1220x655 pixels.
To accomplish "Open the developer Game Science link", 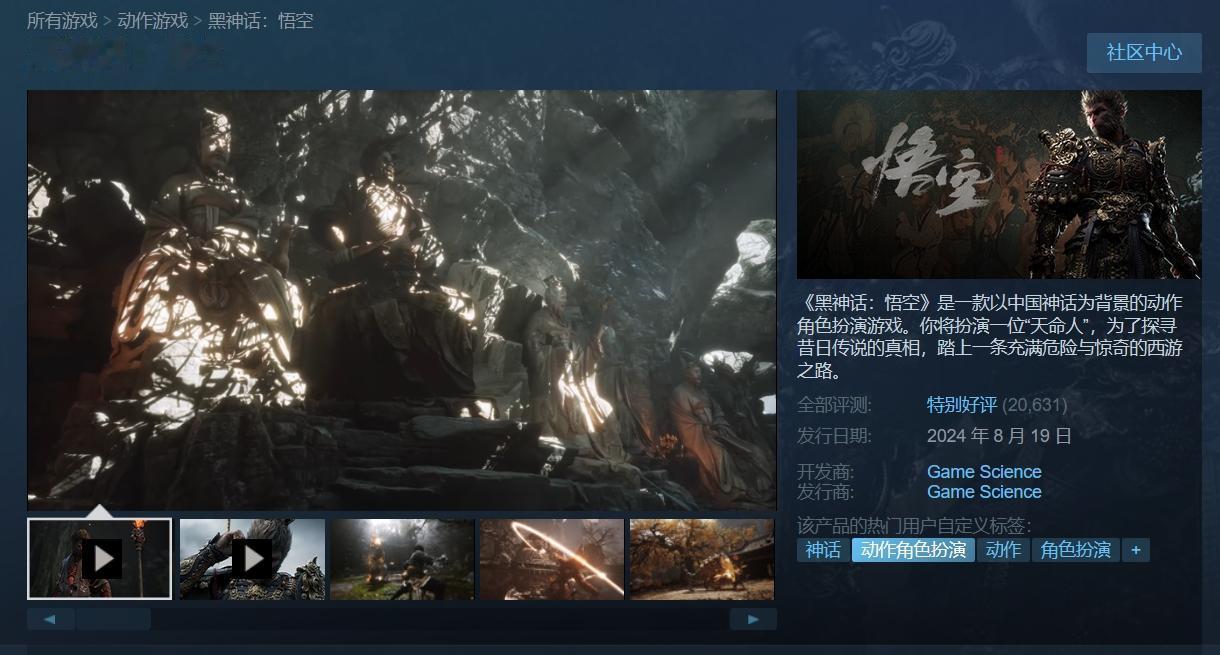I will (x=984, y=472).
